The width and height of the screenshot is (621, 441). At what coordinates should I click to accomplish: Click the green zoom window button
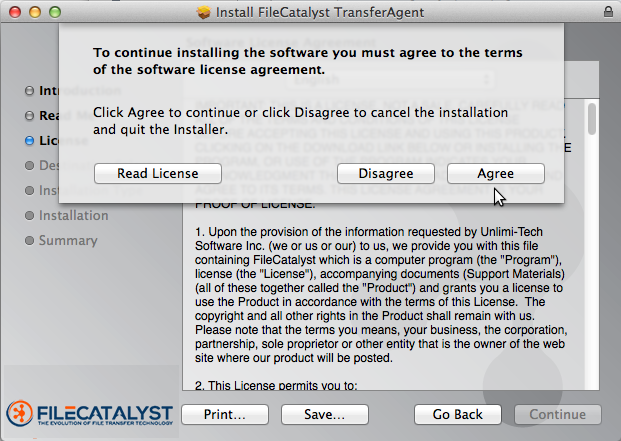pos(52,11)
